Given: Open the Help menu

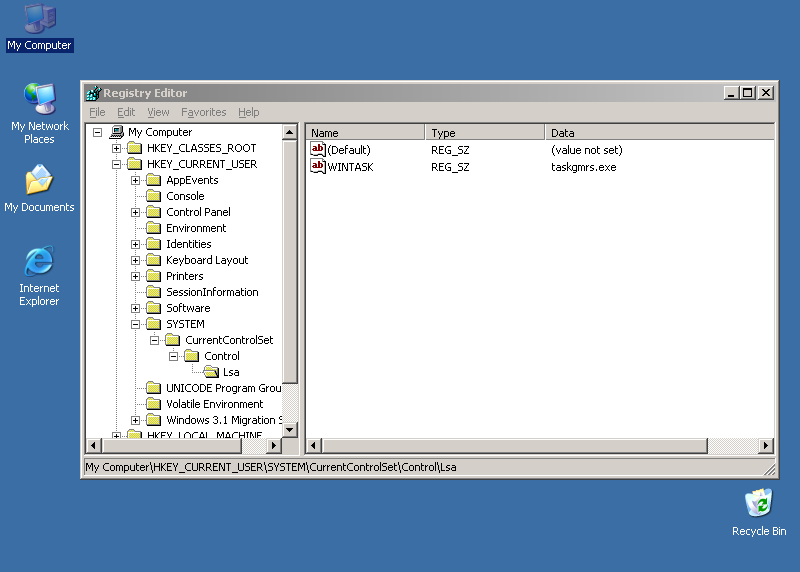Looking at the screenshot, I should coord(248,112).
